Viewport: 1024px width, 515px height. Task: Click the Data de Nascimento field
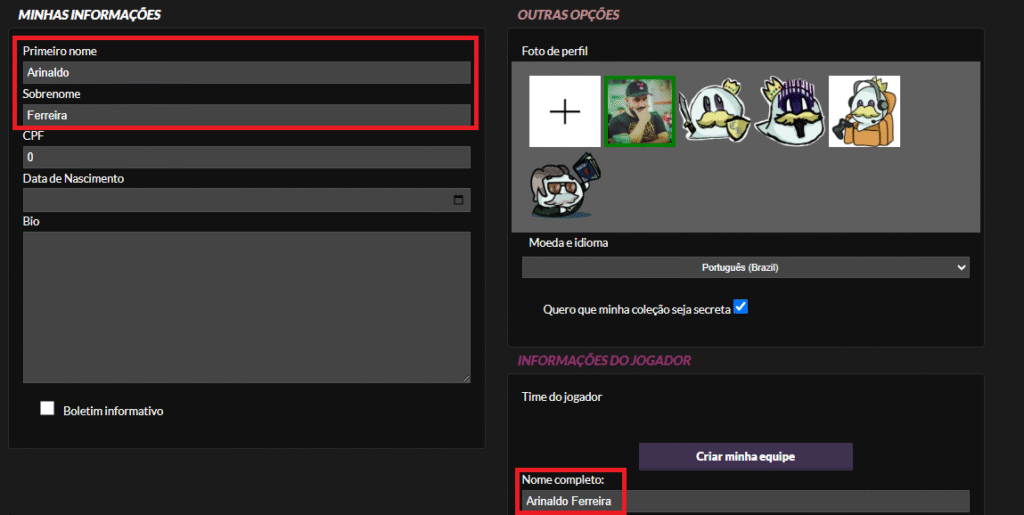(247, 200)
